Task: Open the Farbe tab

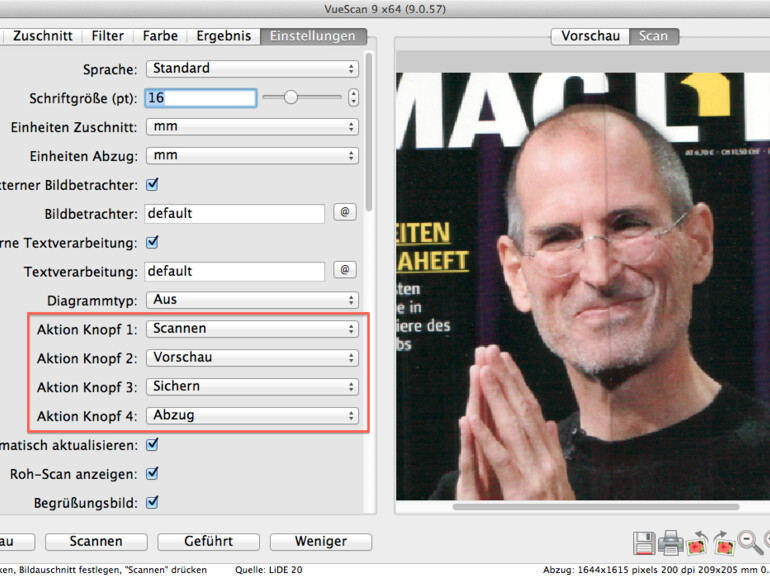Action: point(160,36)
